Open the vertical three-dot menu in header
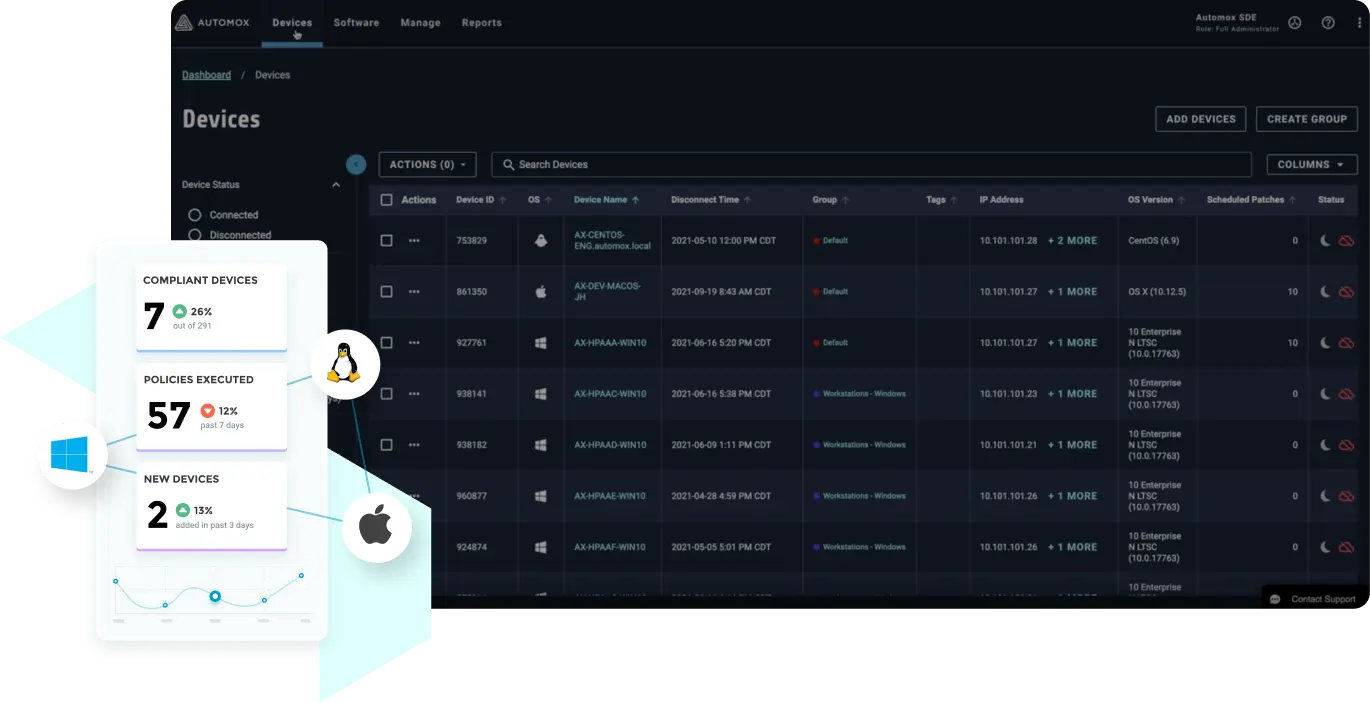The image size is (1370, 703). pos(1359,23)
